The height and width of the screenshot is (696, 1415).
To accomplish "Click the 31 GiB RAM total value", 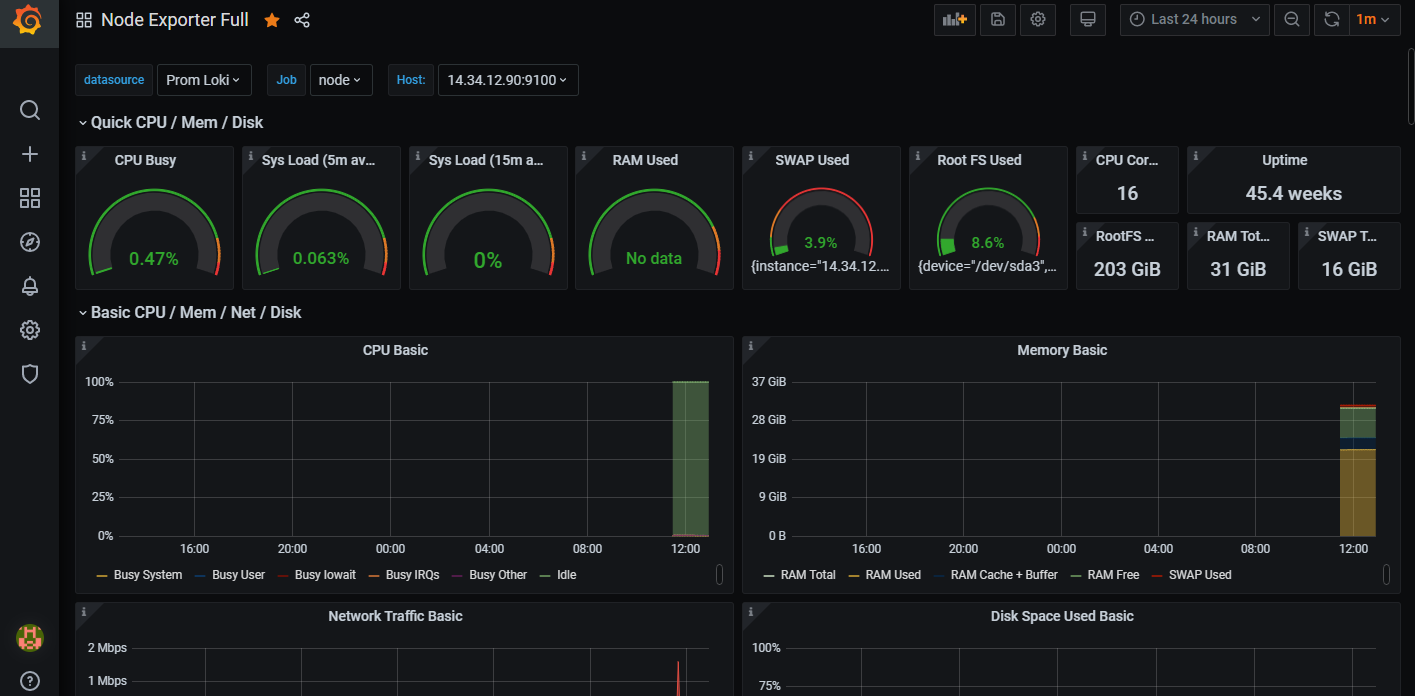I will tap(1238, 269).
